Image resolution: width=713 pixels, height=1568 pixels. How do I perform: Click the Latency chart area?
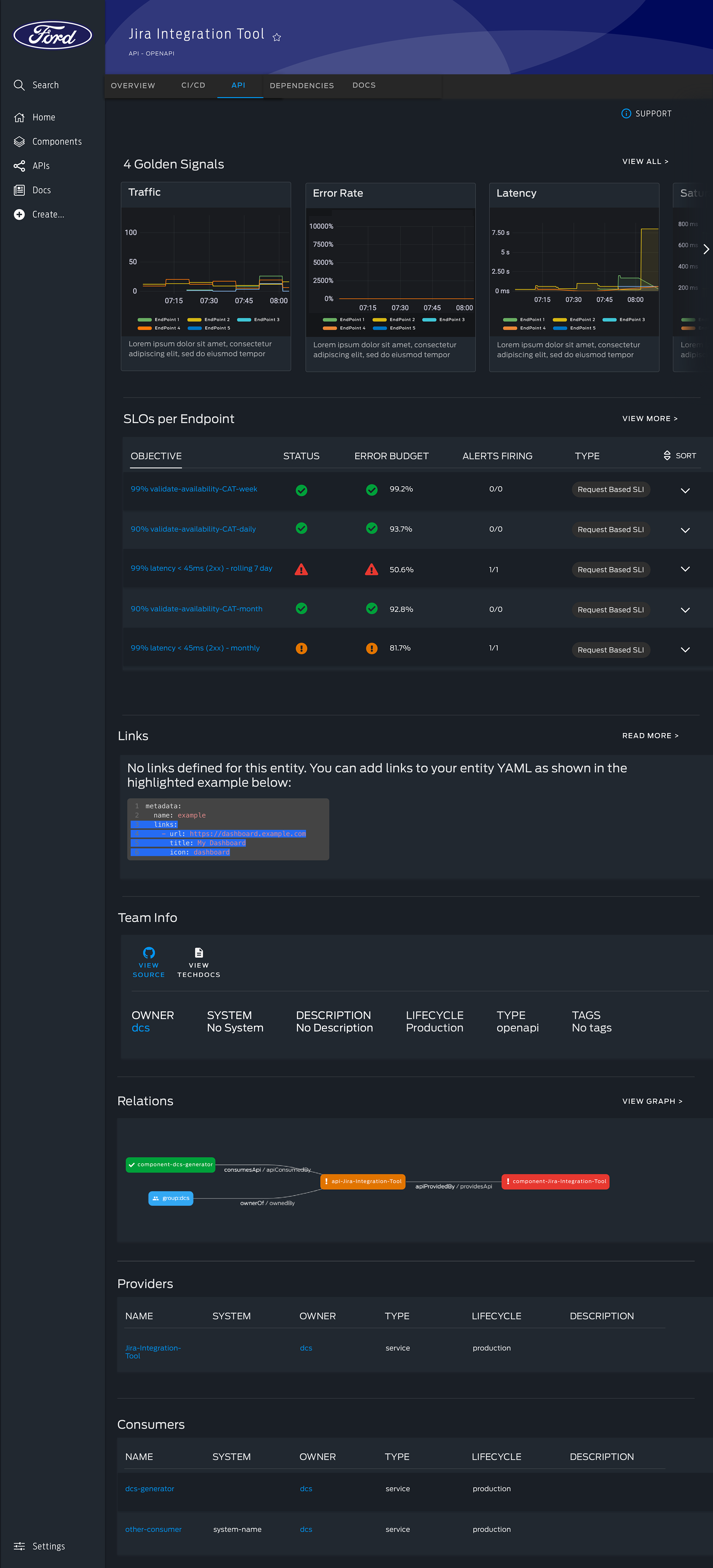(x=574, y=272)
